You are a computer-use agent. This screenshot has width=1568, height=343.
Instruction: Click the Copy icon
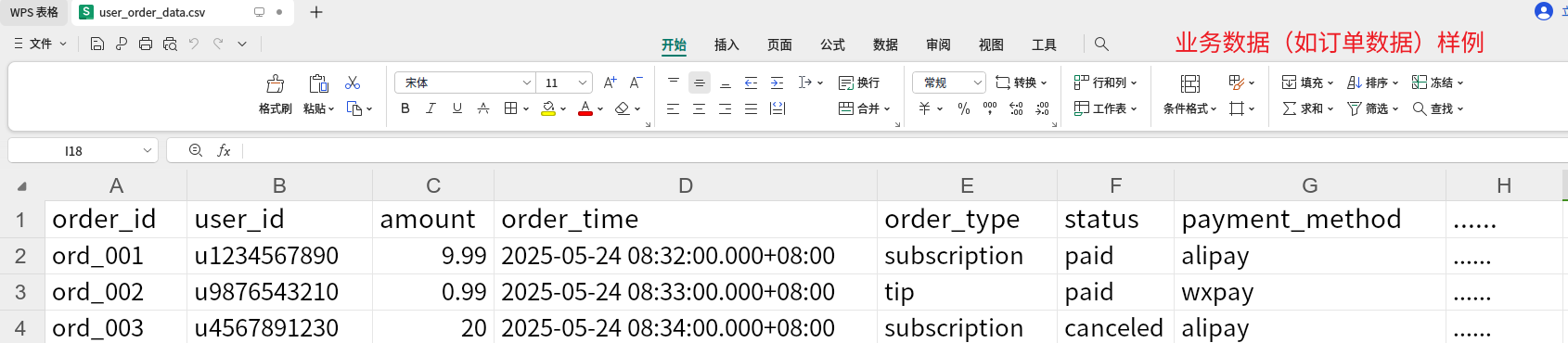tap(354, 108)
